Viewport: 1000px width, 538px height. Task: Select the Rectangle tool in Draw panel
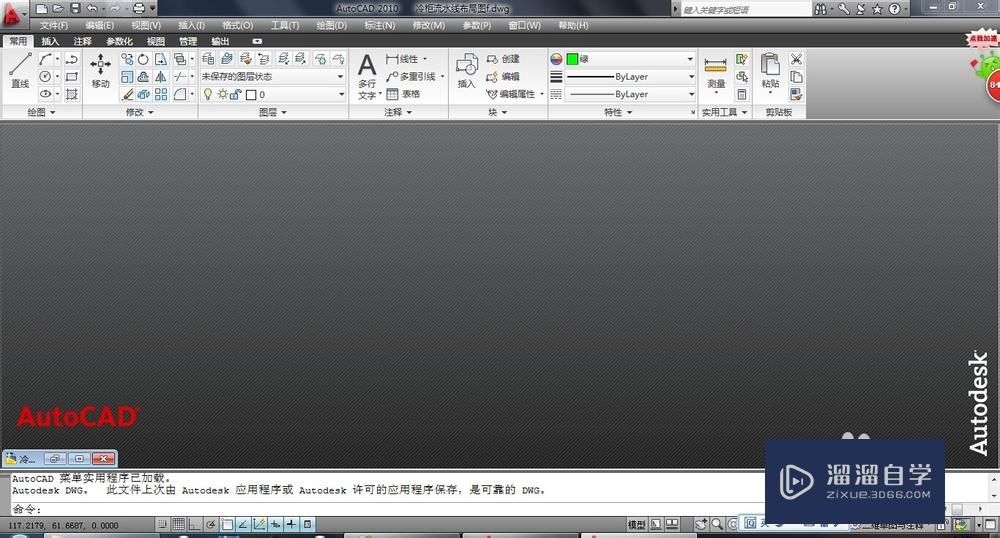[71, 76]
